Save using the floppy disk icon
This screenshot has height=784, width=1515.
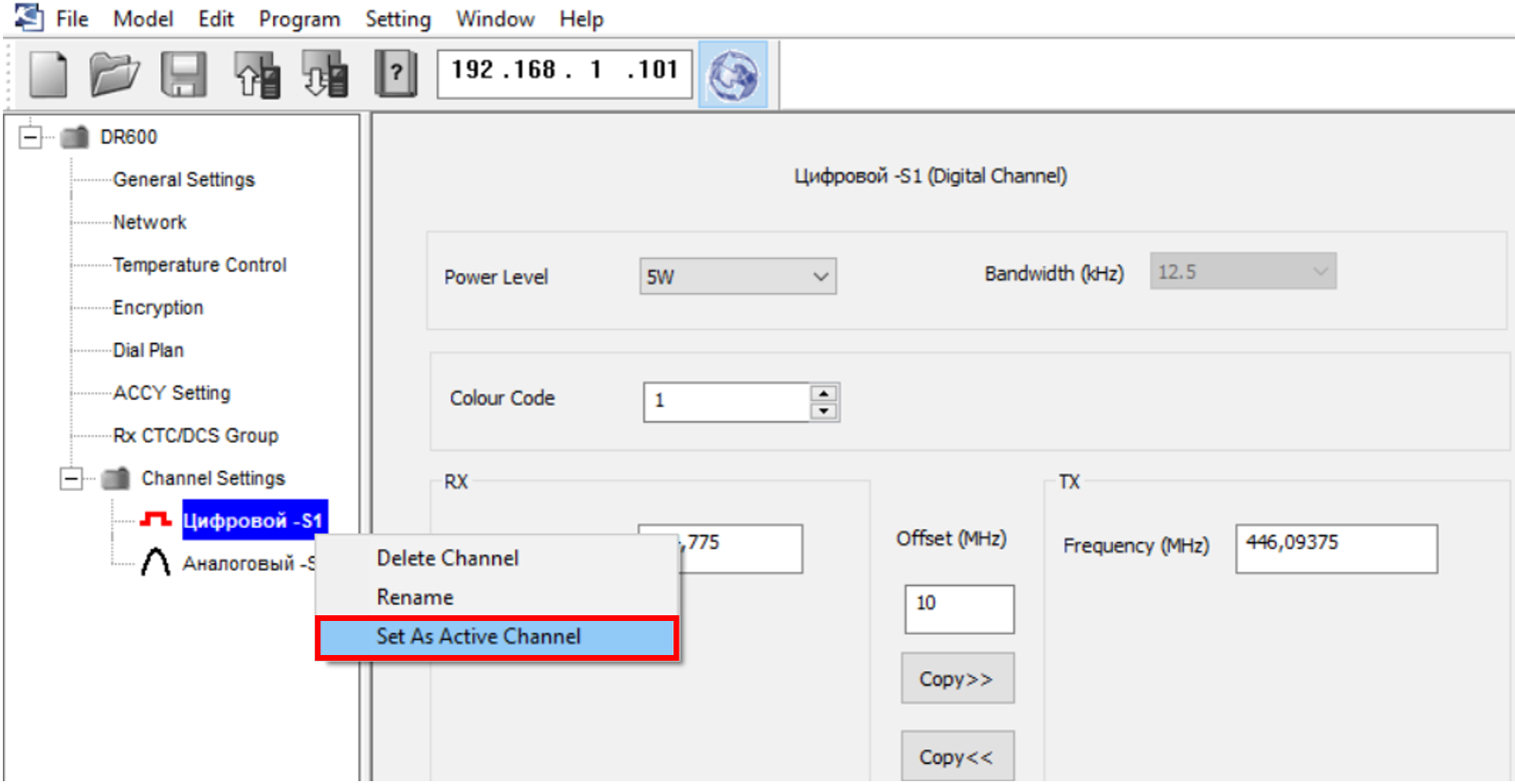183,74
